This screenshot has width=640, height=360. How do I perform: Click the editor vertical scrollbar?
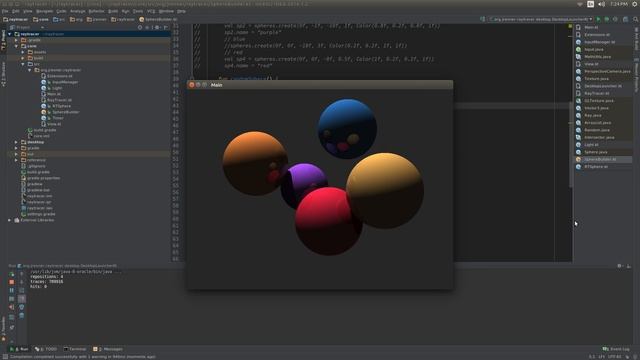pyautogui.click(x=571, y=145)
